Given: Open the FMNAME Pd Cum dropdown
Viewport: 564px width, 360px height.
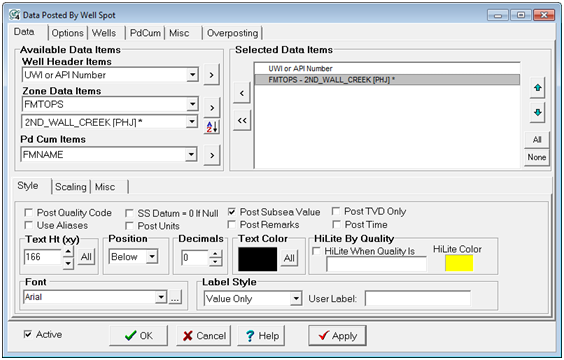Looking at the screenshot, I should [x=109, y=155].
